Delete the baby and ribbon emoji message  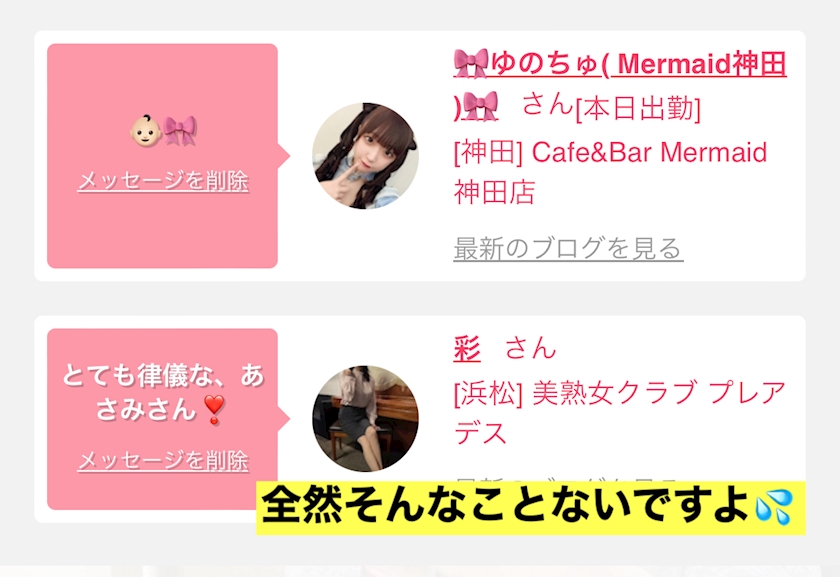[x=163, y=181]
